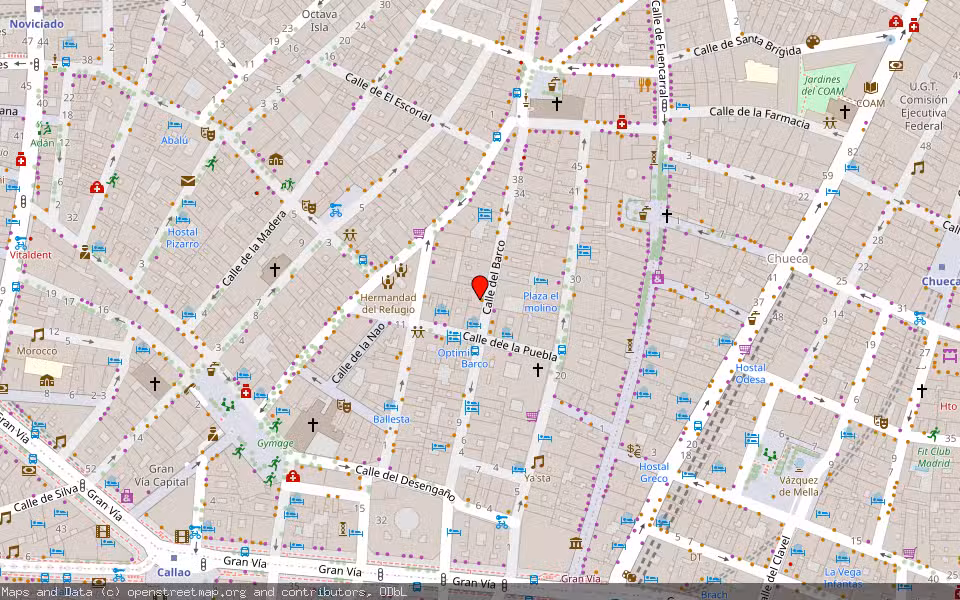This screenshot has width=960, height=600.
Task: Select the Callao metro station square icon
Action: 174,558
